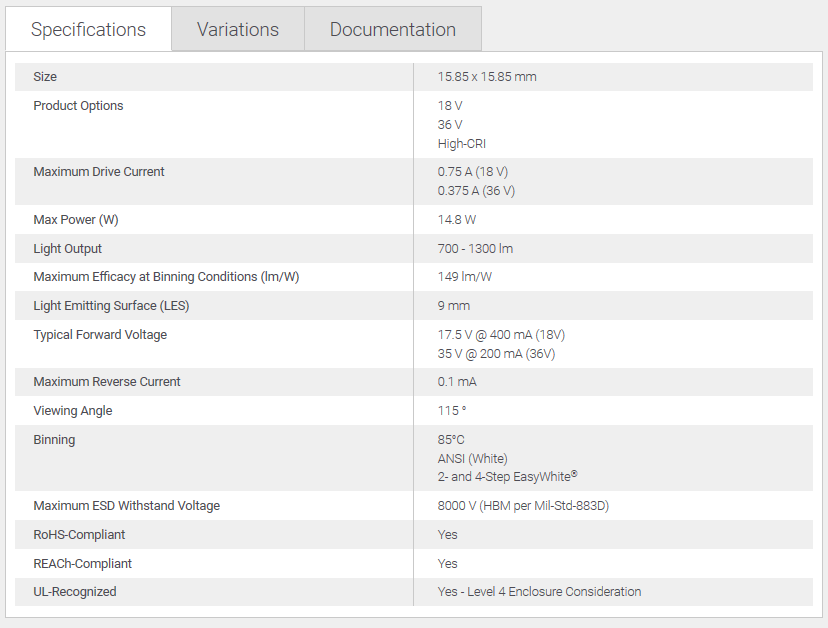Select the Specifications tab

point(88,29)
